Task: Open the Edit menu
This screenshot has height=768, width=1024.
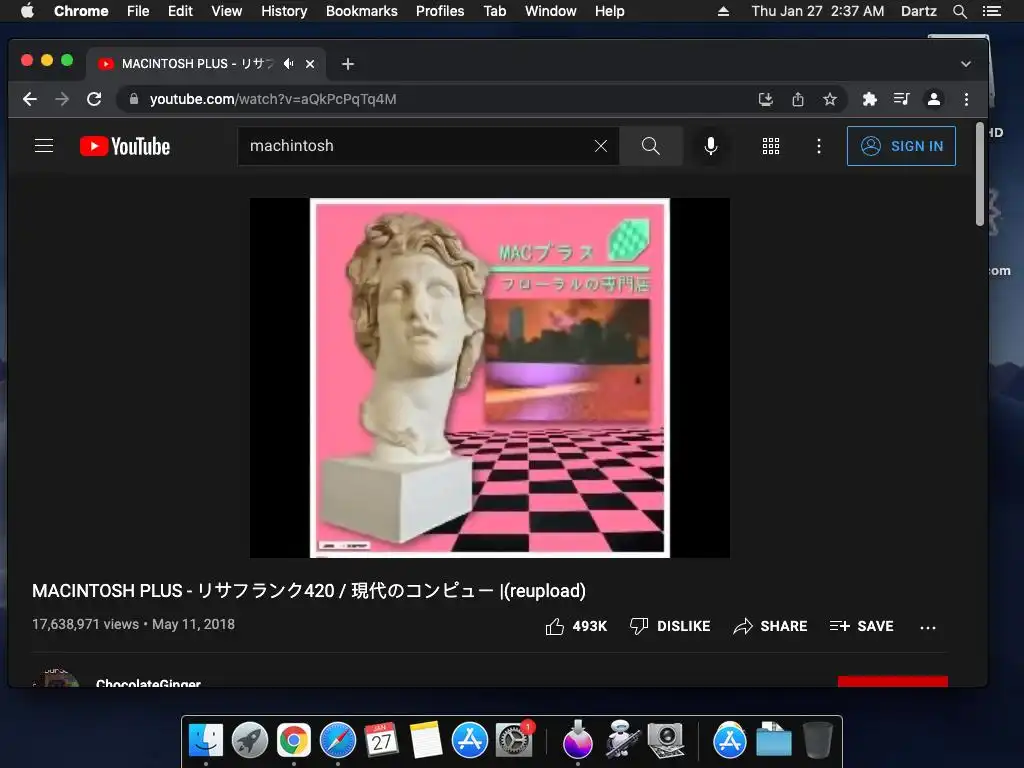Action: pos(180,11)
